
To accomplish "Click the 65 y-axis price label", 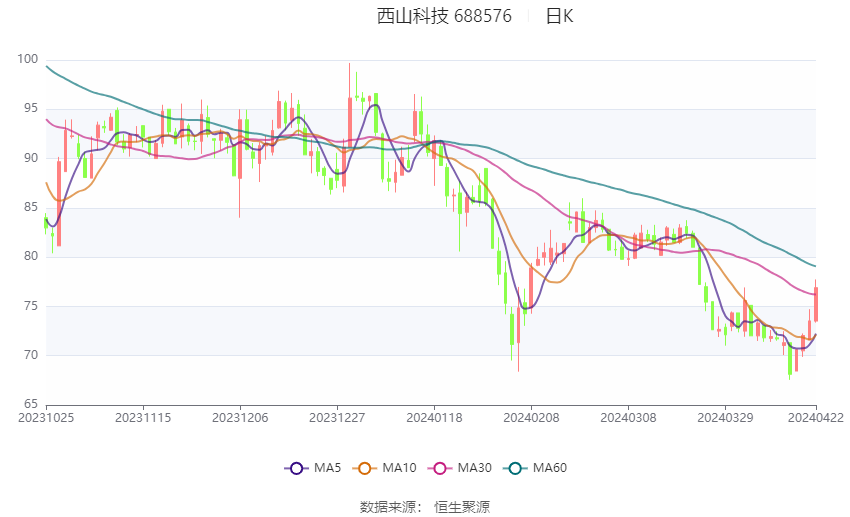I will coord(31,404).
